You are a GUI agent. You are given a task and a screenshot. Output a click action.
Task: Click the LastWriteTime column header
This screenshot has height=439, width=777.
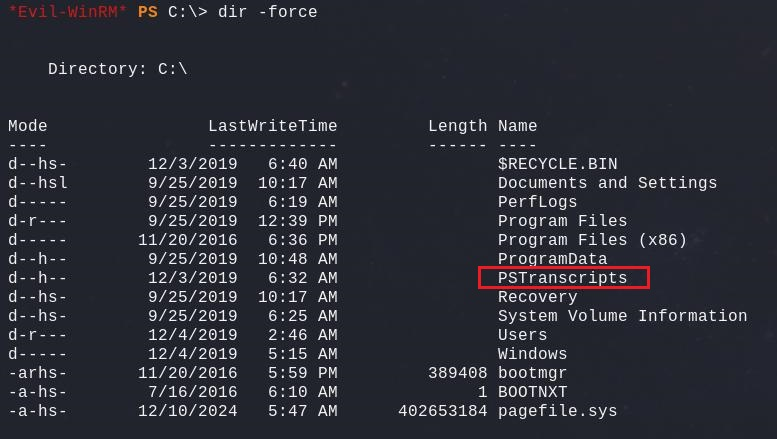point(272,126)
